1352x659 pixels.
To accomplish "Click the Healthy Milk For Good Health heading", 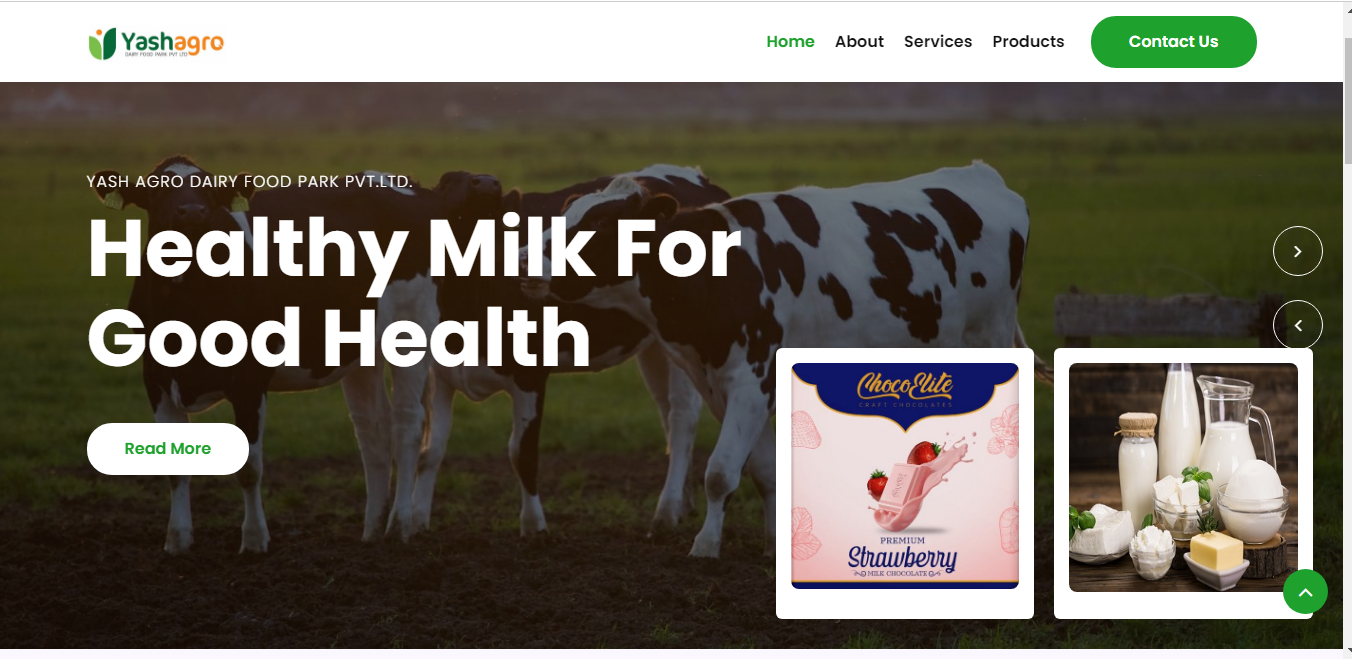I will [x=415, y=293].
